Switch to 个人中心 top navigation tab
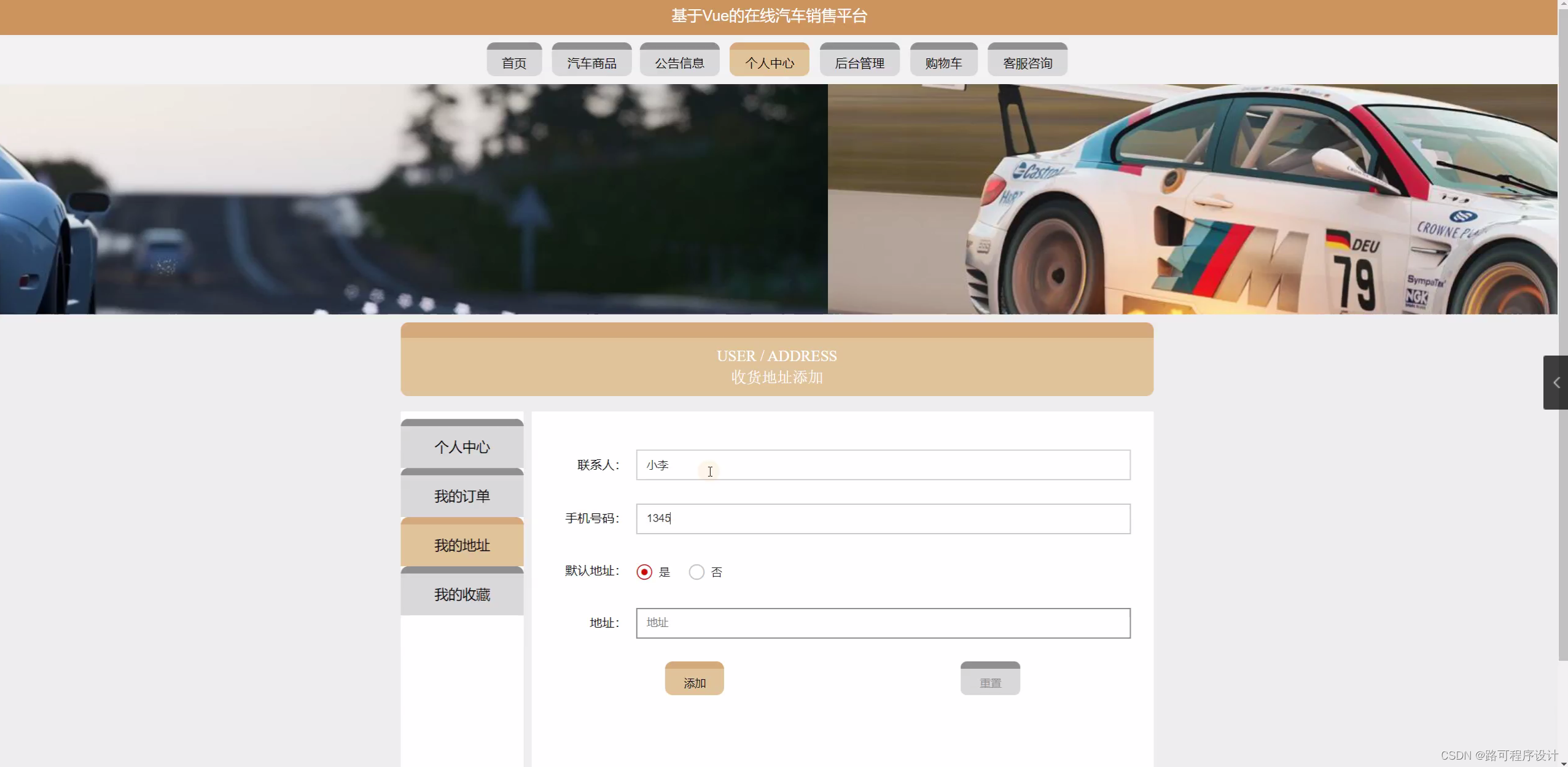The height and width of the screenshot is (767, 1568). 769,61
